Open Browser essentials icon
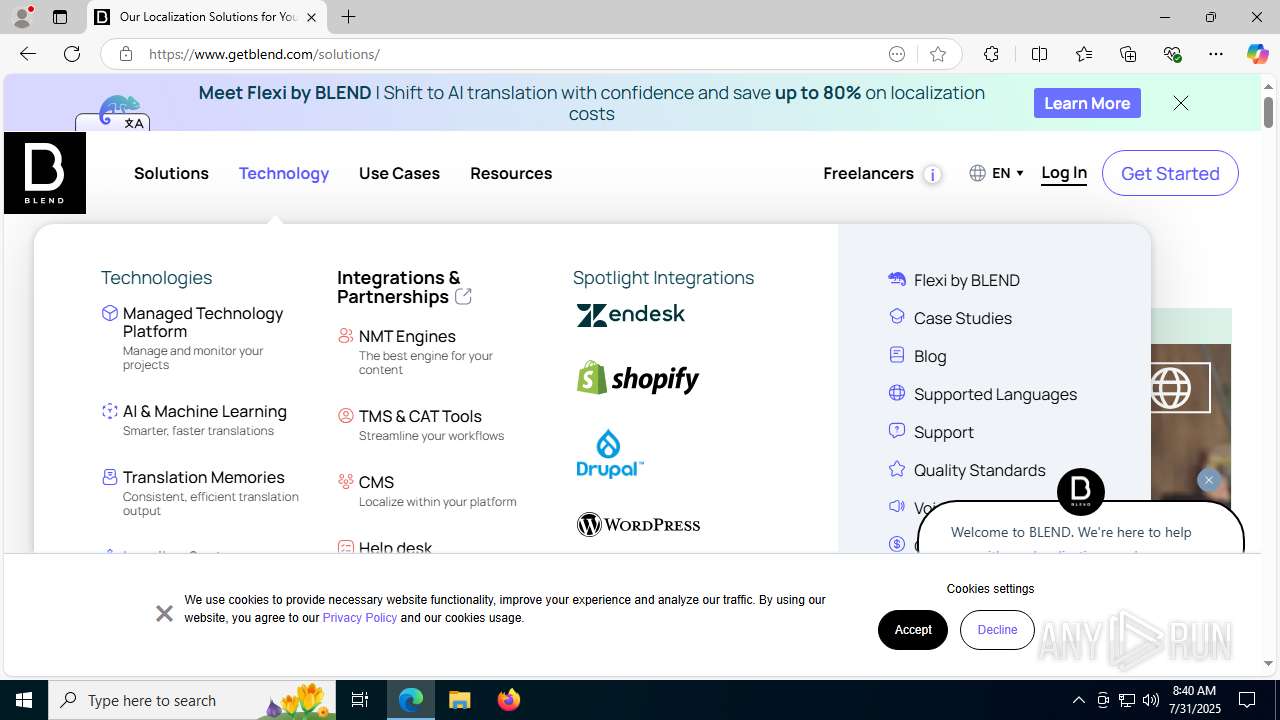1280x720 pixels. click(x=1172, y=54)
